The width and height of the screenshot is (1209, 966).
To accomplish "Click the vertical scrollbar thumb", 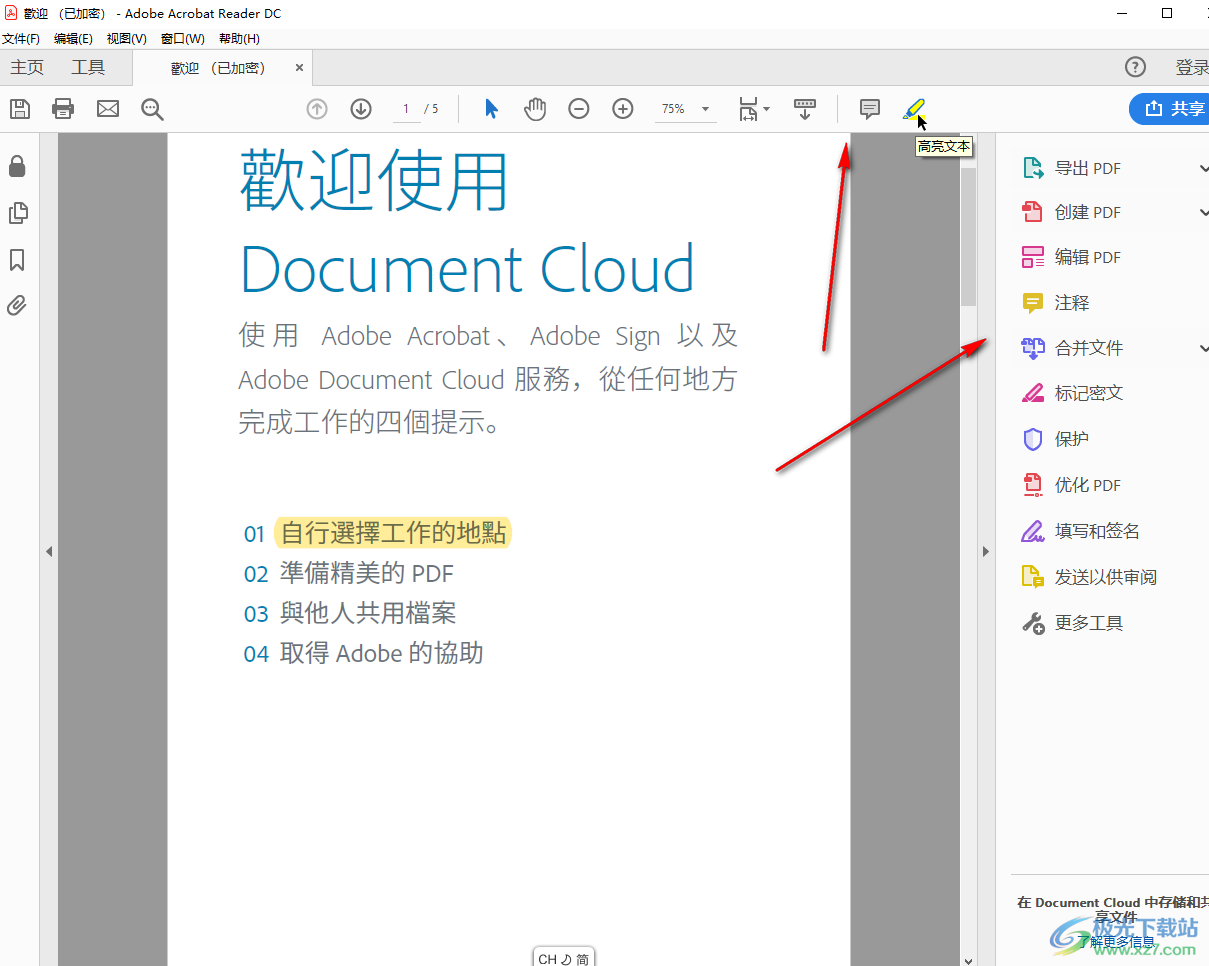I will pyautogui.click(x=968, y=237).
